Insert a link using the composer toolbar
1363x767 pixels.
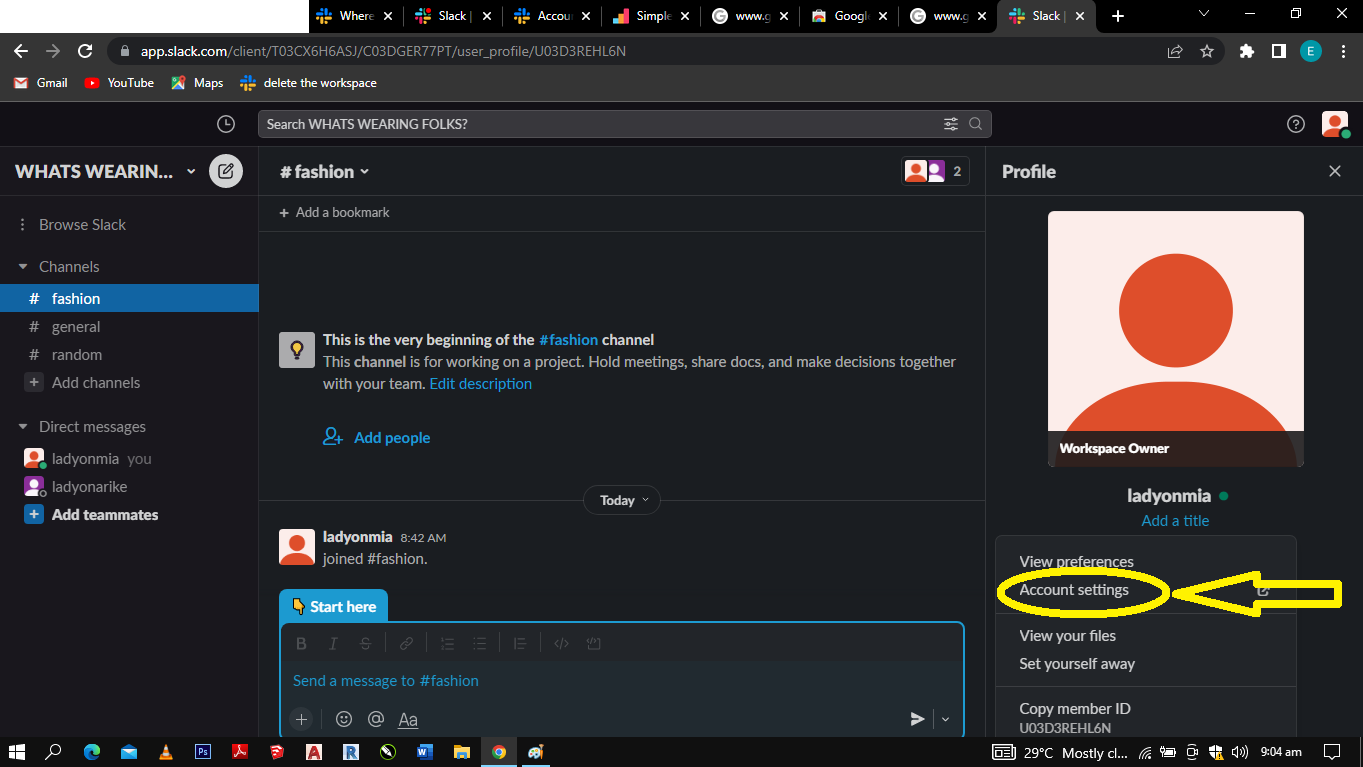407,644
